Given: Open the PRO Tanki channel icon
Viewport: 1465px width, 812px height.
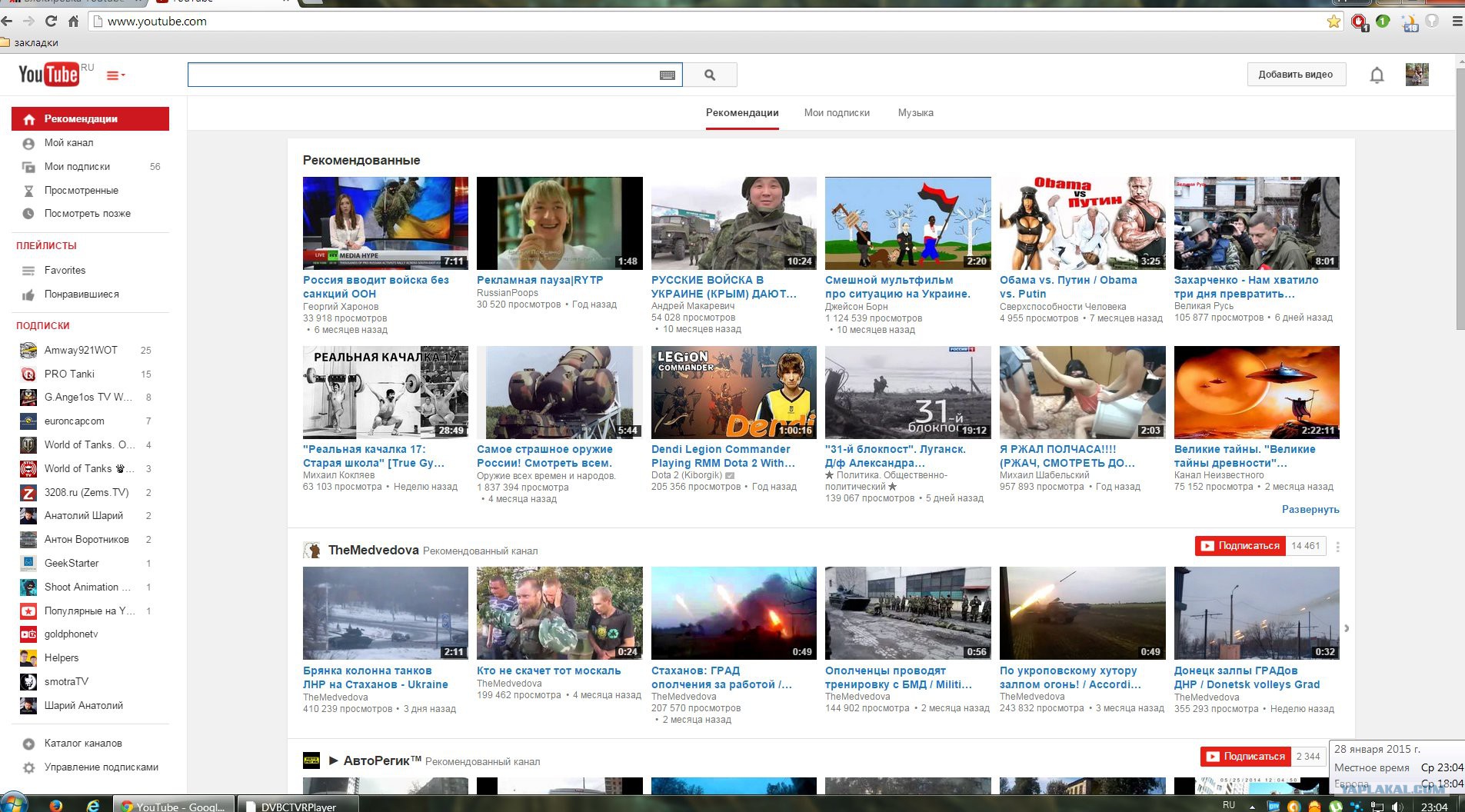Looking at the screenshot, I should 28,374.
